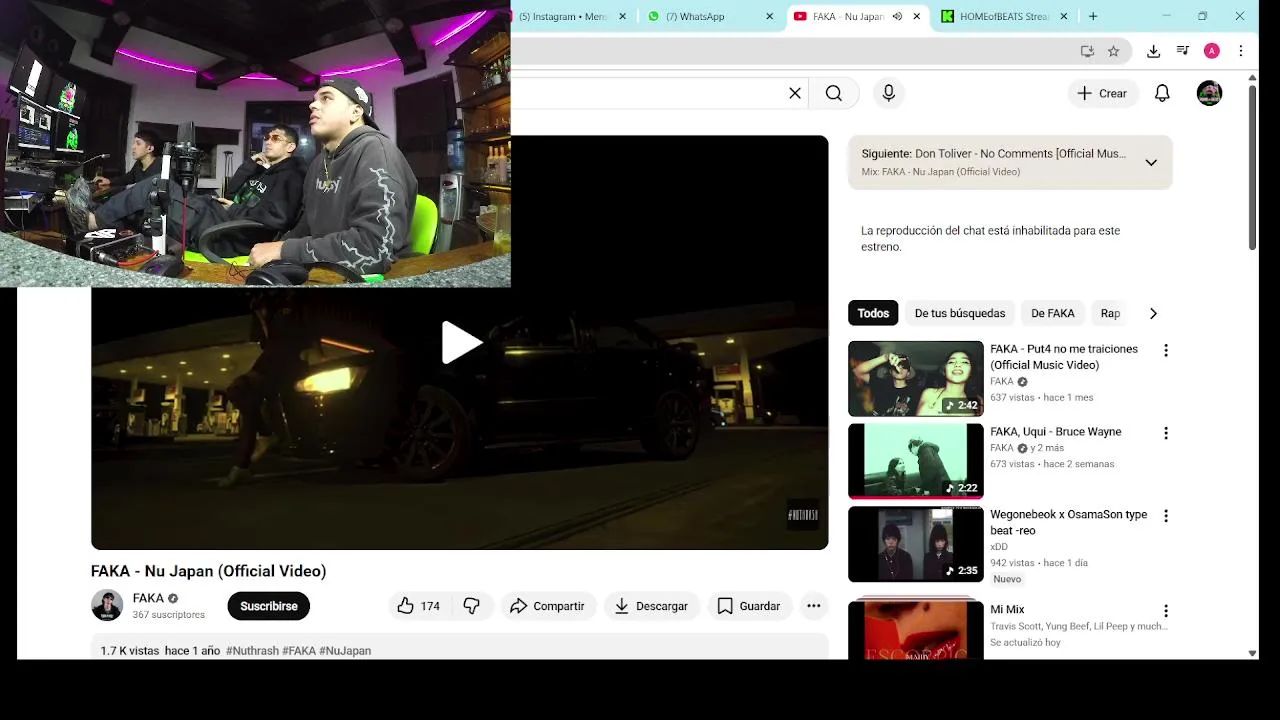Screen dimensions: 1280x720
Task: Open video title Wegonebeok x OsamaSon type beat
Action: (x=1069, y=522)
